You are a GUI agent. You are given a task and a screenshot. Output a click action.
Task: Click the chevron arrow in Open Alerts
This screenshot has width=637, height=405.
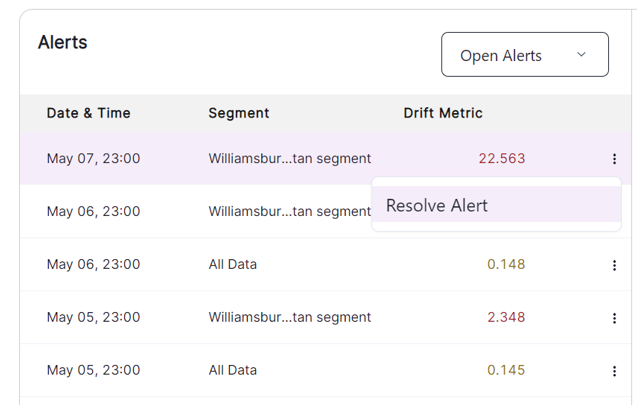tap(581, 54)
